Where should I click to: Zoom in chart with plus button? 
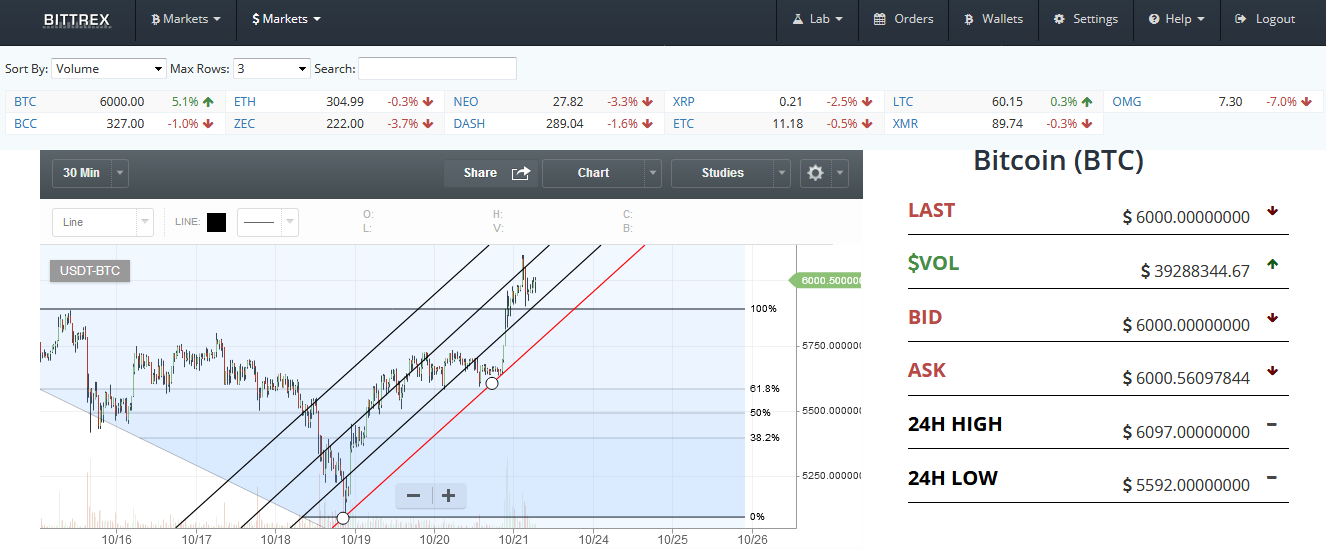click(x=449, y=496)
